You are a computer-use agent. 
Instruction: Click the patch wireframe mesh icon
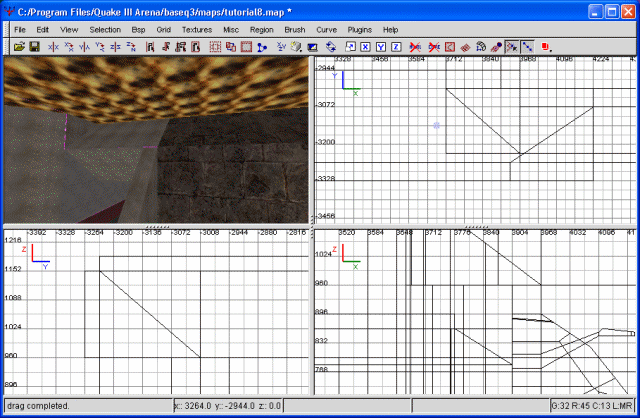[x=465, y=47]
